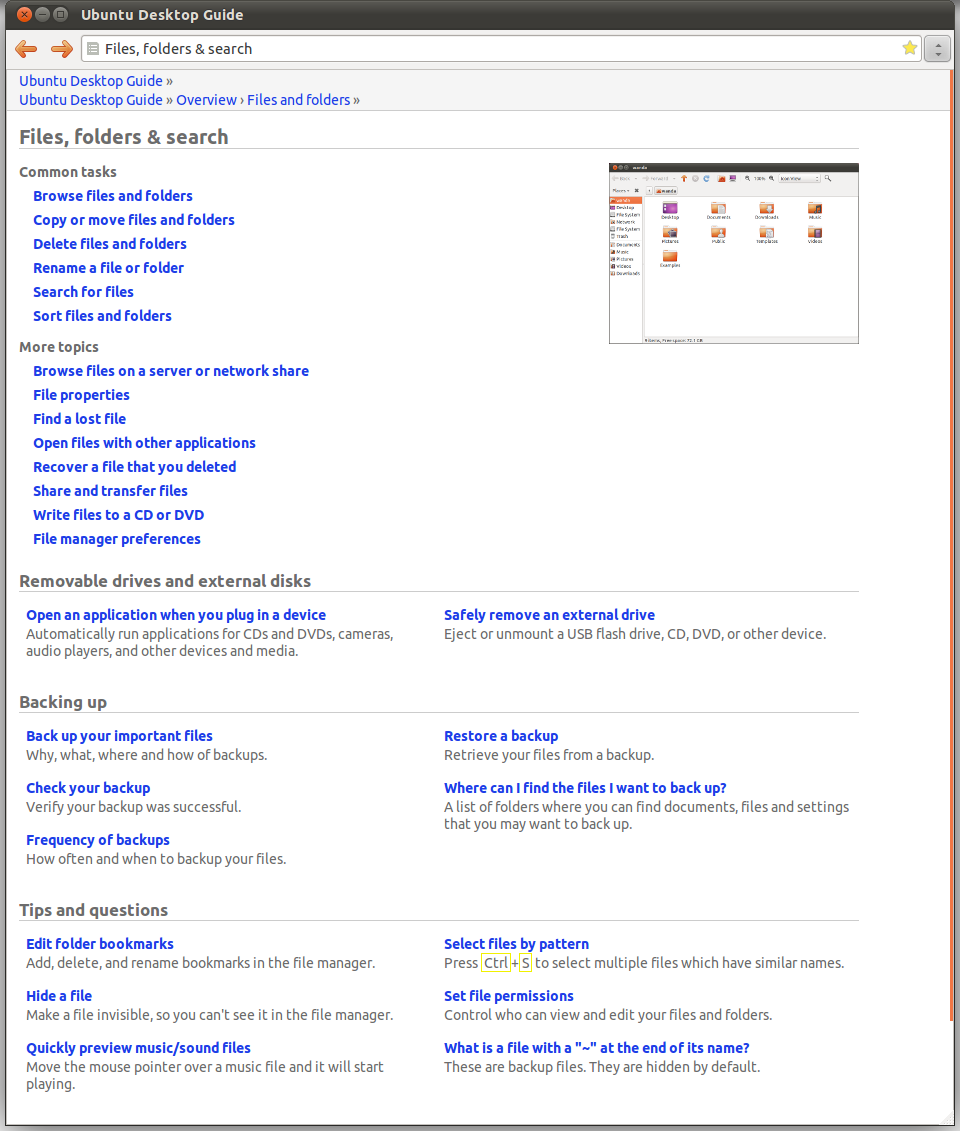Open the Set file permissions link
The width and height of the screenshot is (960, 1131).
tap(508, 996)
